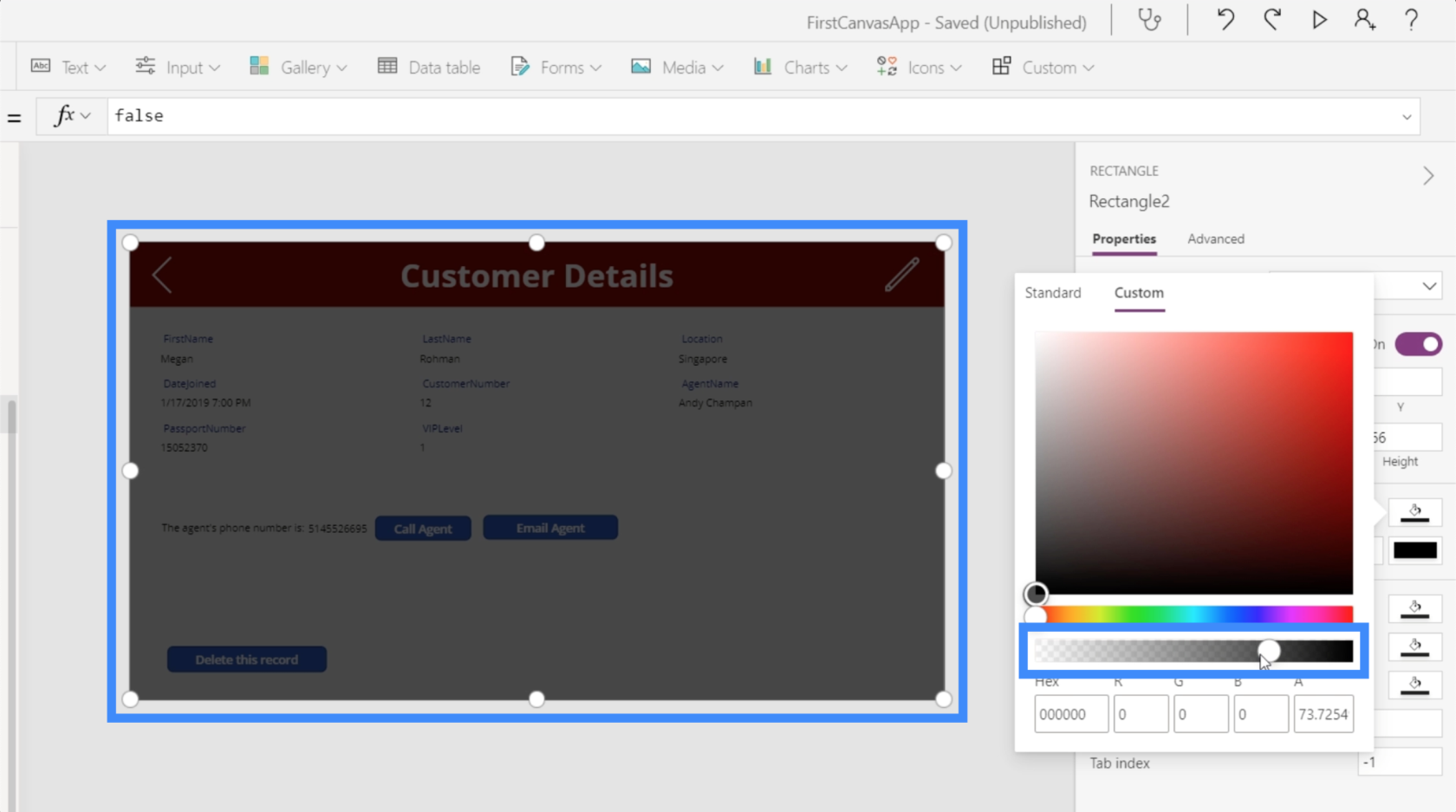The width and height of the screenshot is (1456, 812).
Task: Select the Custom color tab
Action: pyautogui.click(x=1139, y=293)
